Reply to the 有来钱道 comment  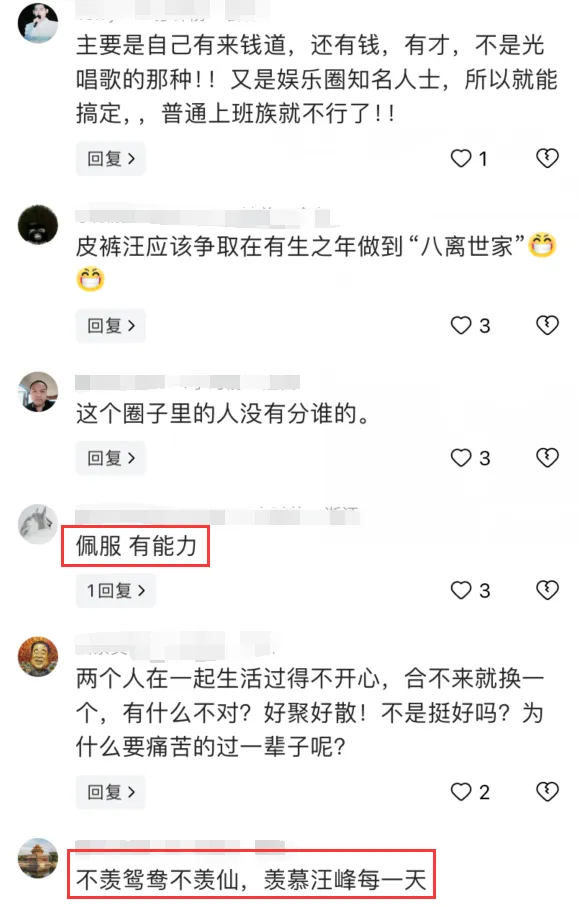110,158
